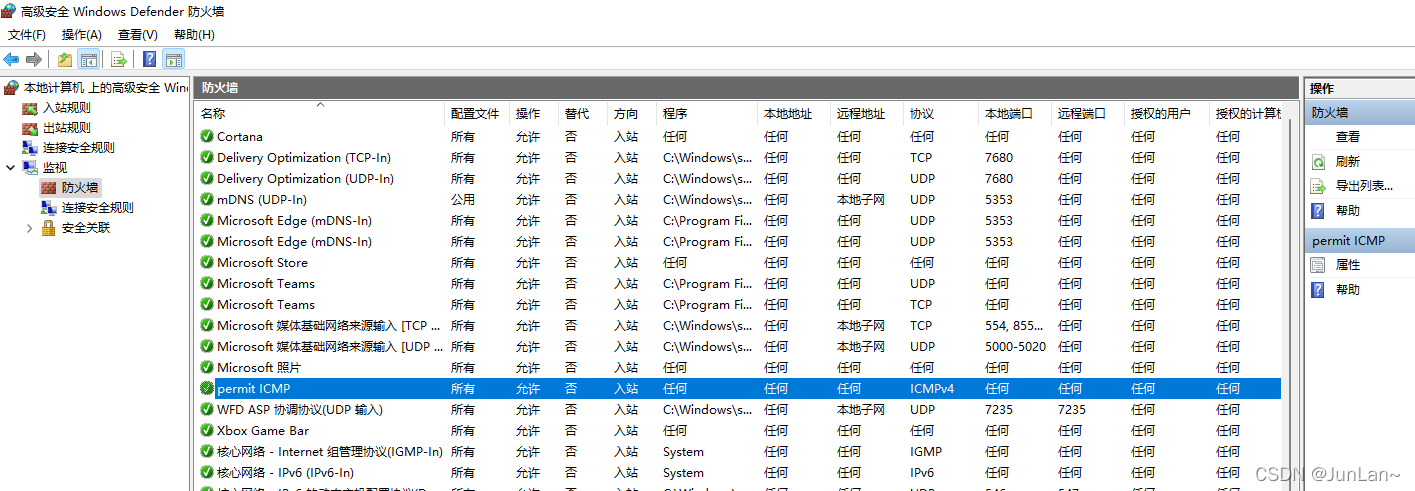Sort by the 配置文件 column header
Image resolution: width=1415 pixels, height=491 pixels.
(x=477, y=114)
